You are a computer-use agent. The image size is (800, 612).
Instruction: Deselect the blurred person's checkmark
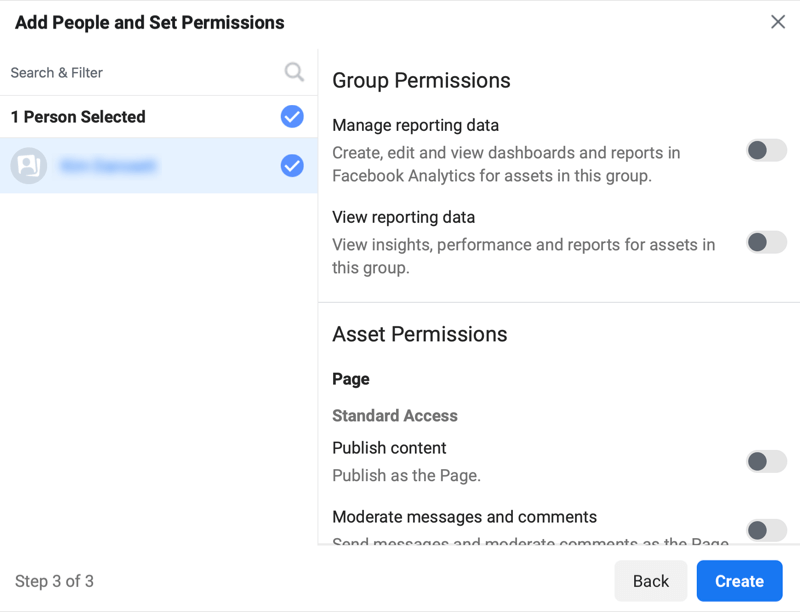click(x=292, y=166)
